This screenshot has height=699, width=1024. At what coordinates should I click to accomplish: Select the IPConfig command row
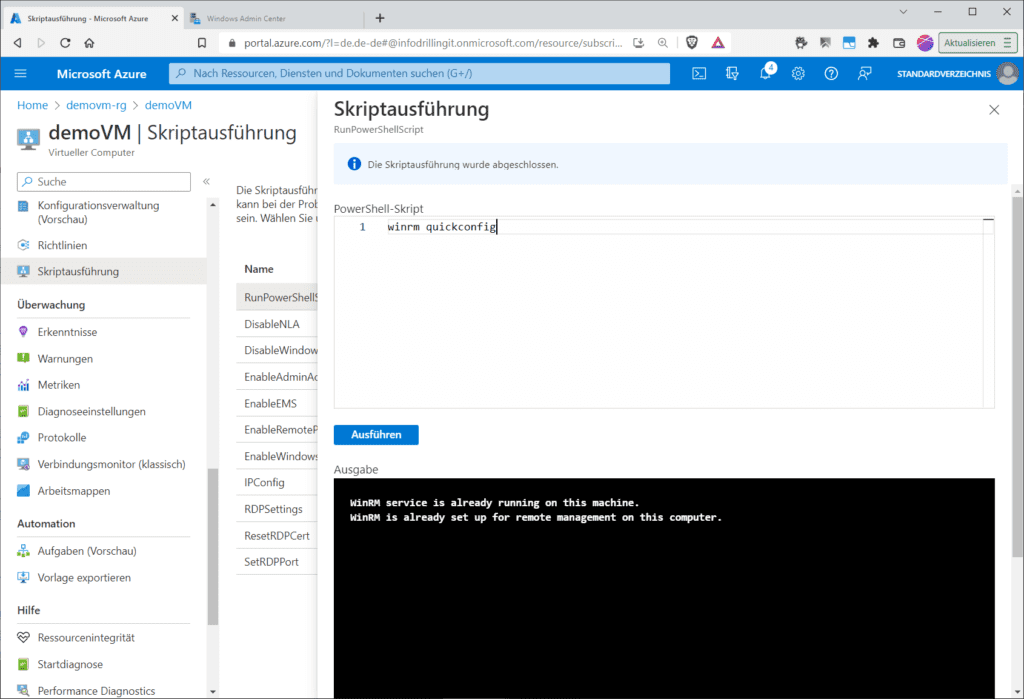pos(277,483)
